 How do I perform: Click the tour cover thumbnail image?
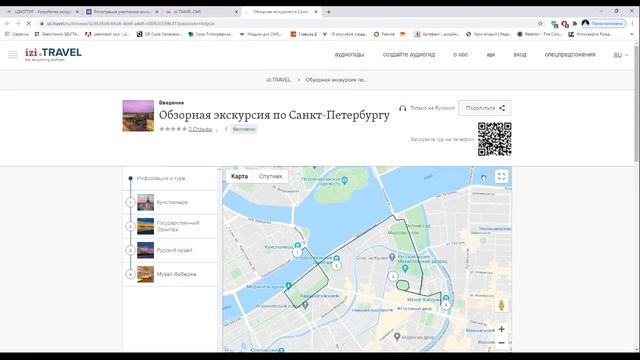click(138, 116)
